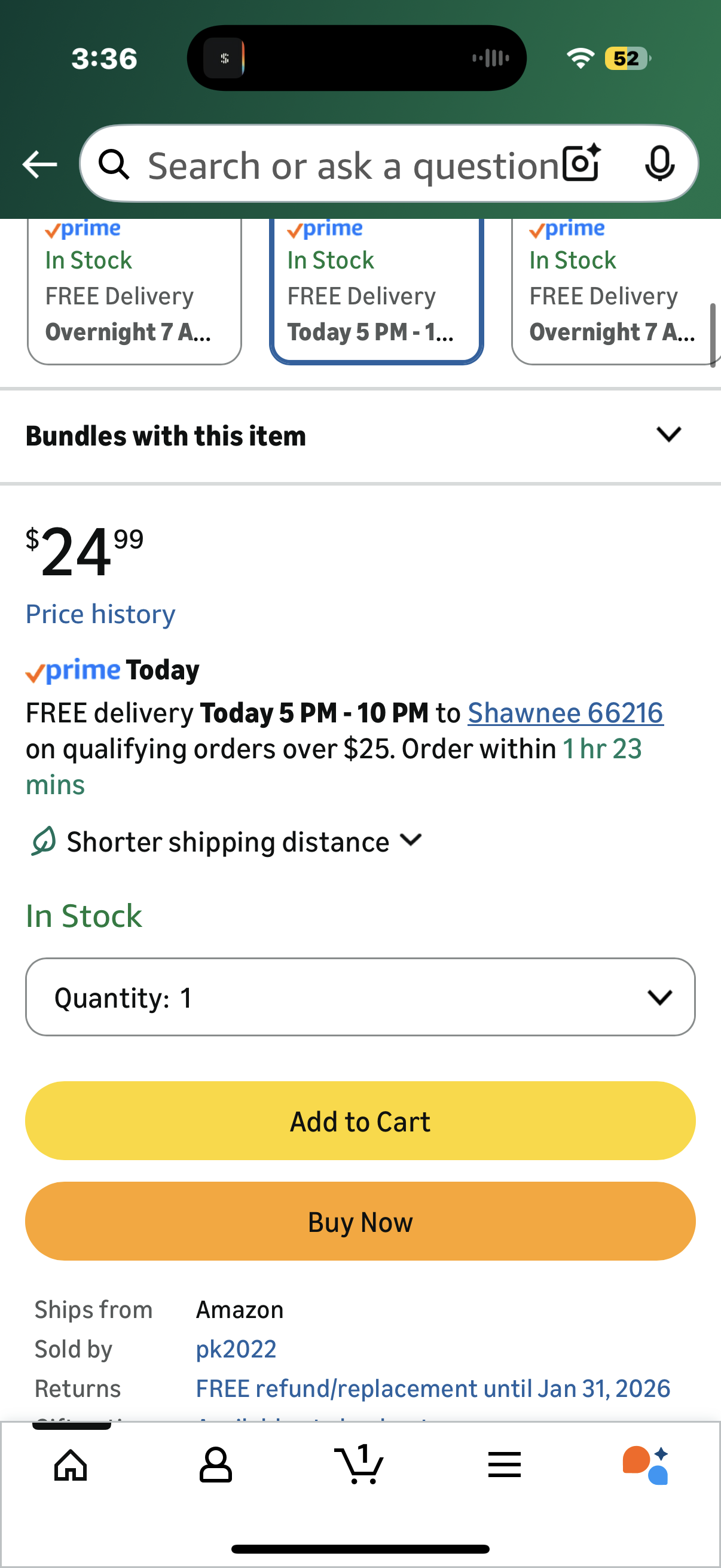Open the Quantity dropdown
This screenshot has height=1568, width=721.
[x=360, y=997]
